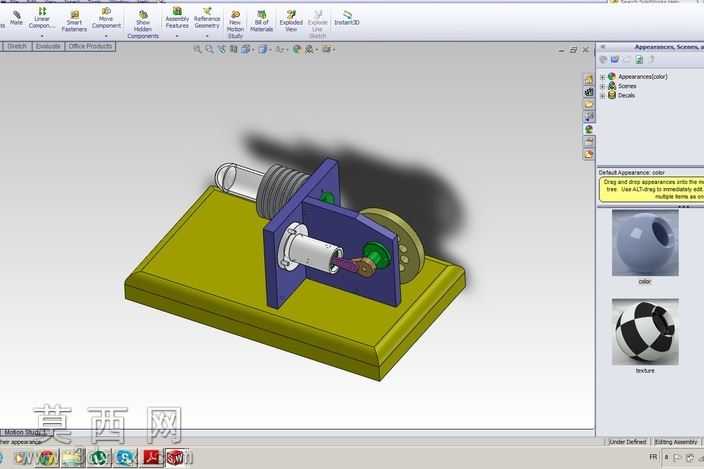The width and height of the screenshot is (704, 469).
Task: Open the bottom task pane tab icon
Action: pyautogui.click(x=589, y=154)
